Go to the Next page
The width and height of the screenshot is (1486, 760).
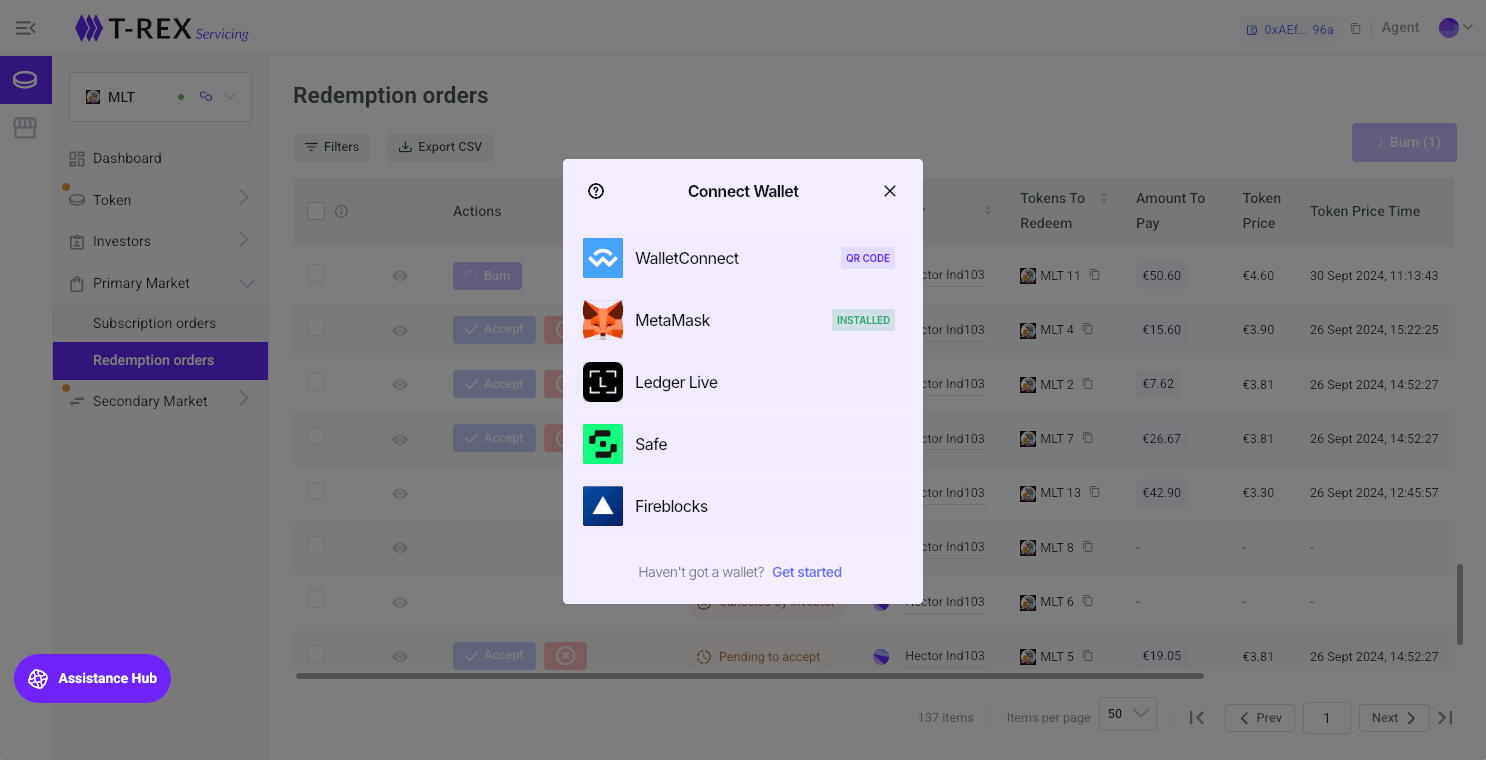[1394, 717]
